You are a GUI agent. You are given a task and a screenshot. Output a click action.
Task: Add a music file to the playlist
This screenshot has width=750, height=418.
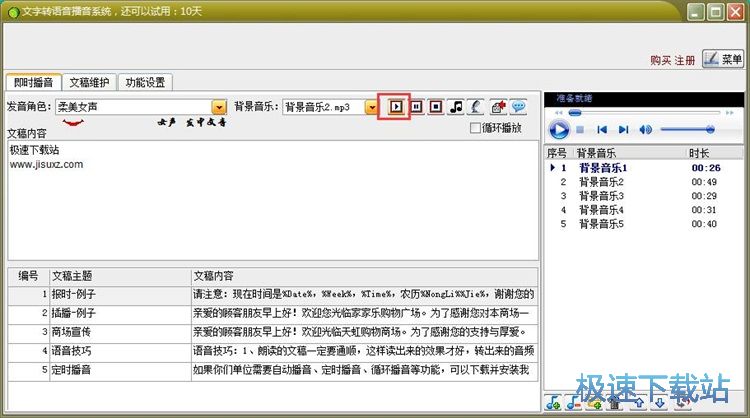click(x=553, y=403)
